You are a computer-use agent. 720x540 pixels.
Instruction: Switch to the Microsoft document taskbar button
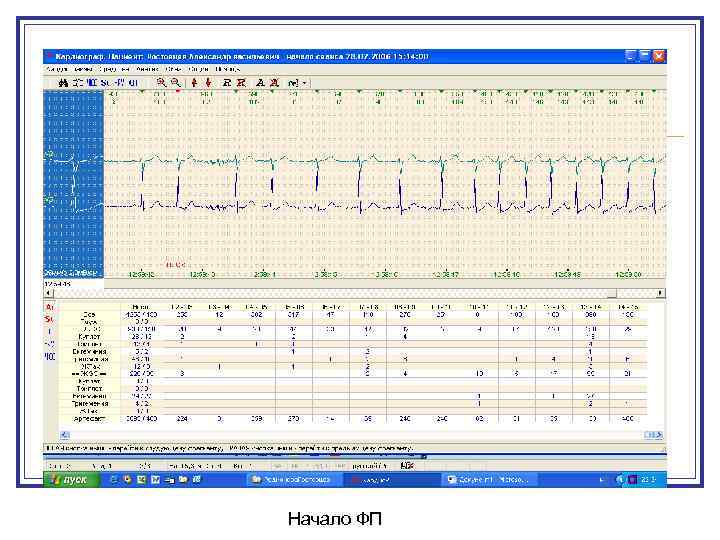(489, 480)
